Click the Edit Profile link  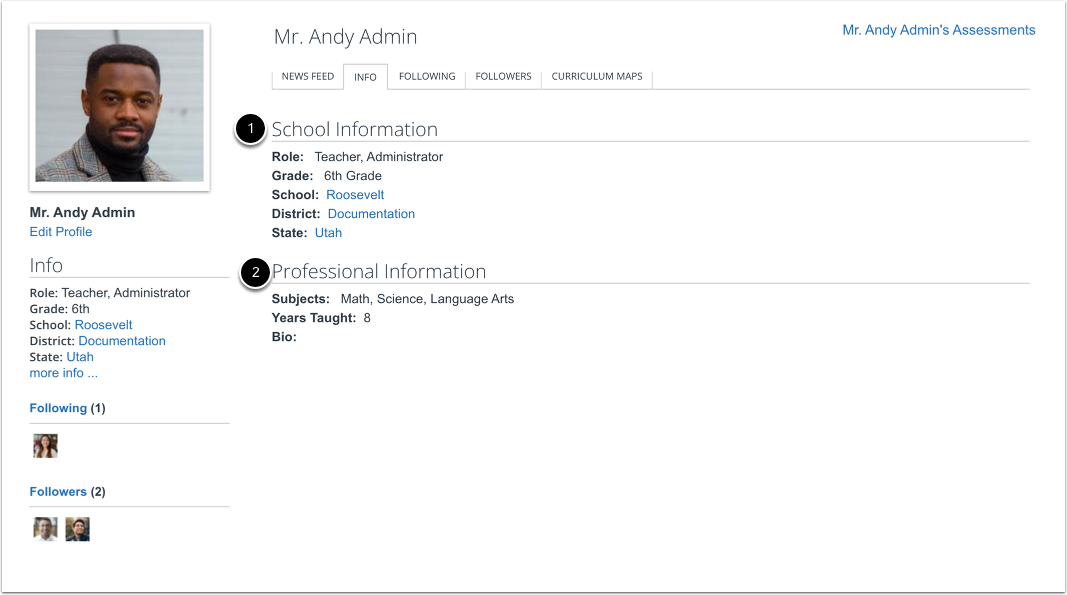[x=60, y=231]
